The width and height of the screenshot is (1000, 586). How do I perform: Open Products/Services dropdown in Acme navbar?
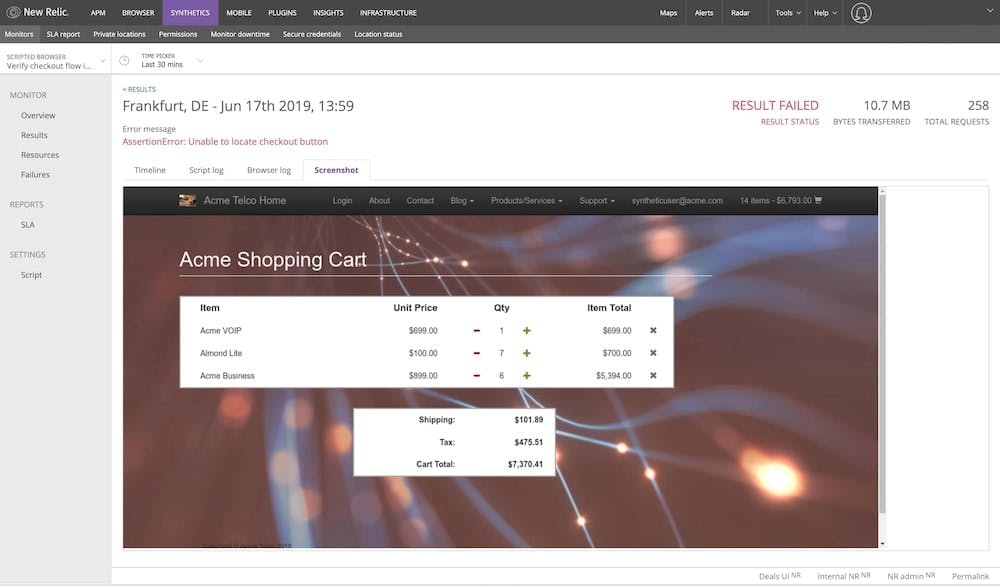tap(527, 200)
